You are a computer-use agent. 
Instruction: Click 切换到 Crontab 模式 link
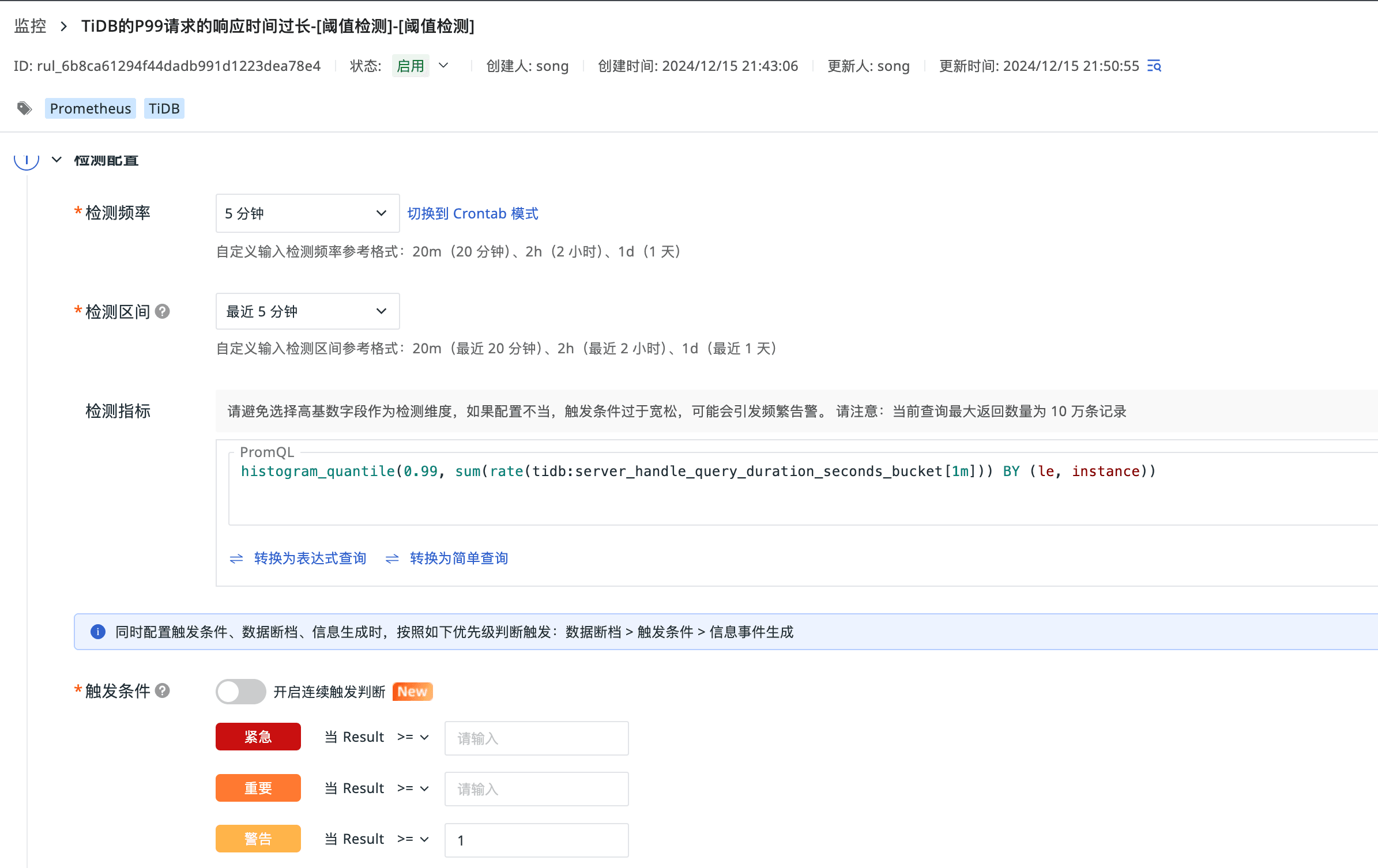click(x=472, y=213)
